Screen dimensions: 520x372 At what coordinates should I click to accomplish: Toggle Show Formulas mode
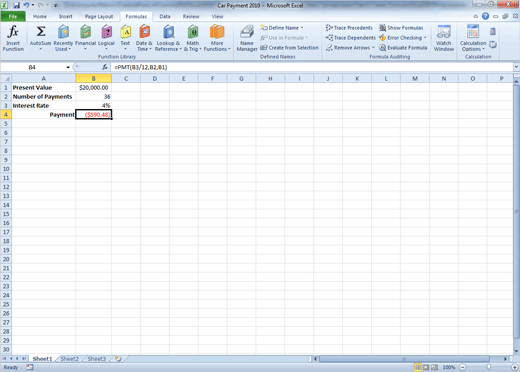tap(401, 28)
